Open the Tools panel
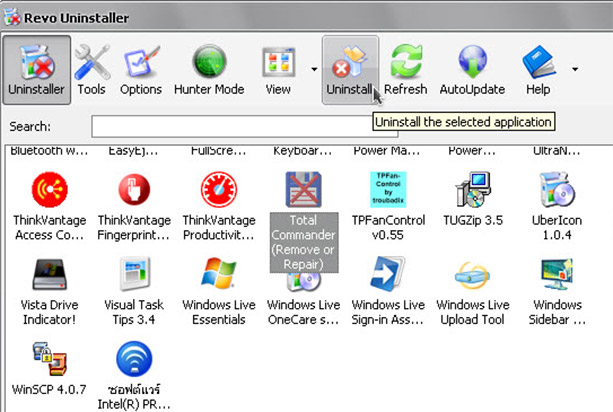613x412 pixels. coord(91,70)
